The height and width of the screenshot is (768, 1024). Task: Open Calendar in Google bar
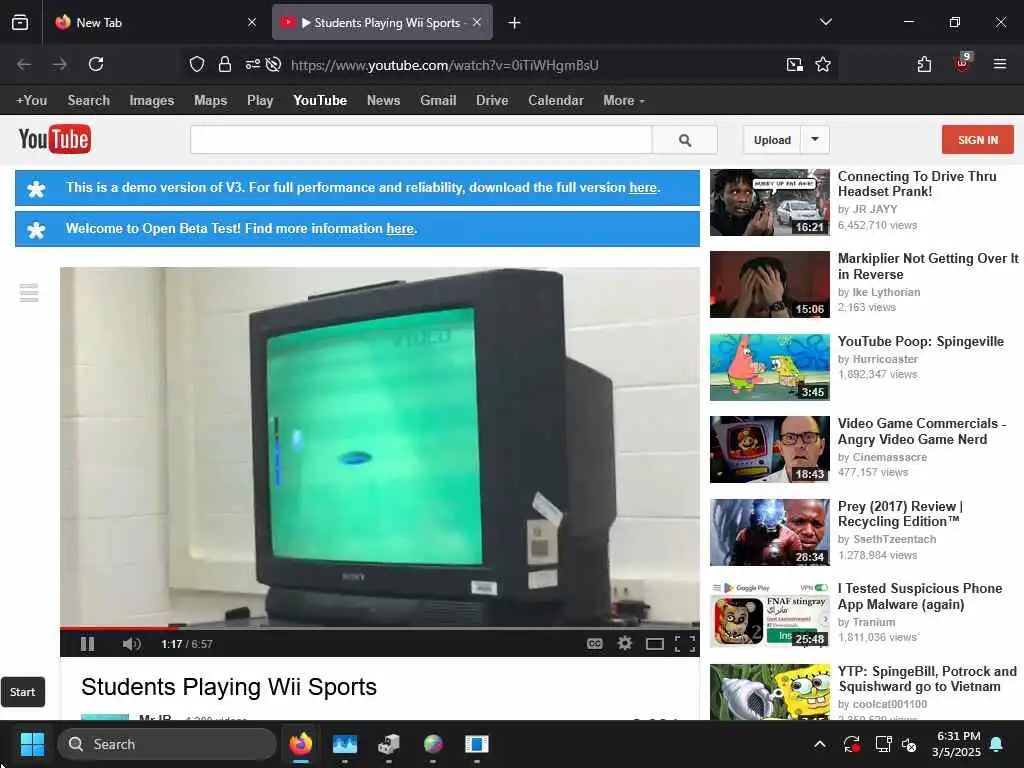pos(556,101)
